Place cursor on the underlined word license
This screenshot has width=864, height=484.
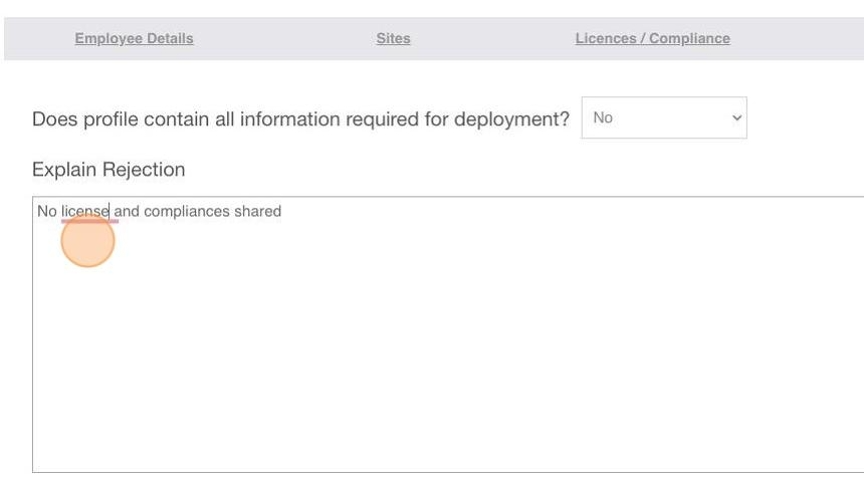pyautogui.click(x=85, y=211)
